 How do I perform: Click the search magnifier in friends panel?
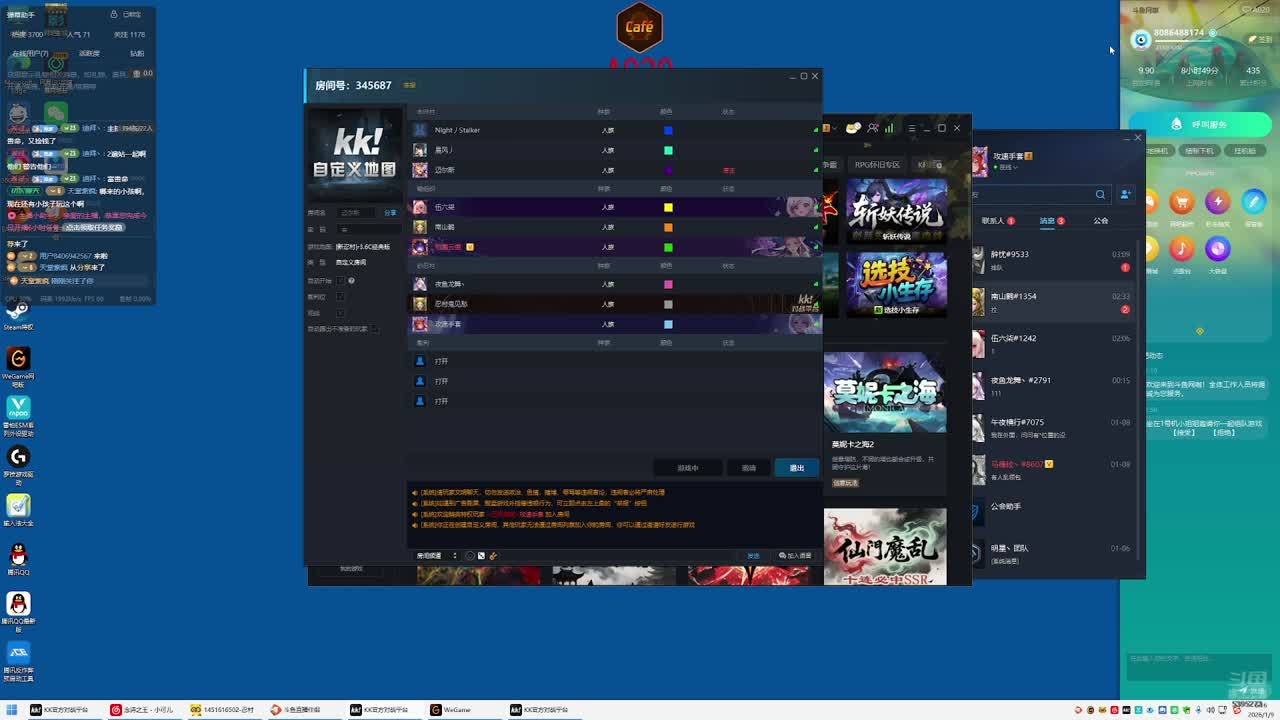click(x=1100, y=194)
